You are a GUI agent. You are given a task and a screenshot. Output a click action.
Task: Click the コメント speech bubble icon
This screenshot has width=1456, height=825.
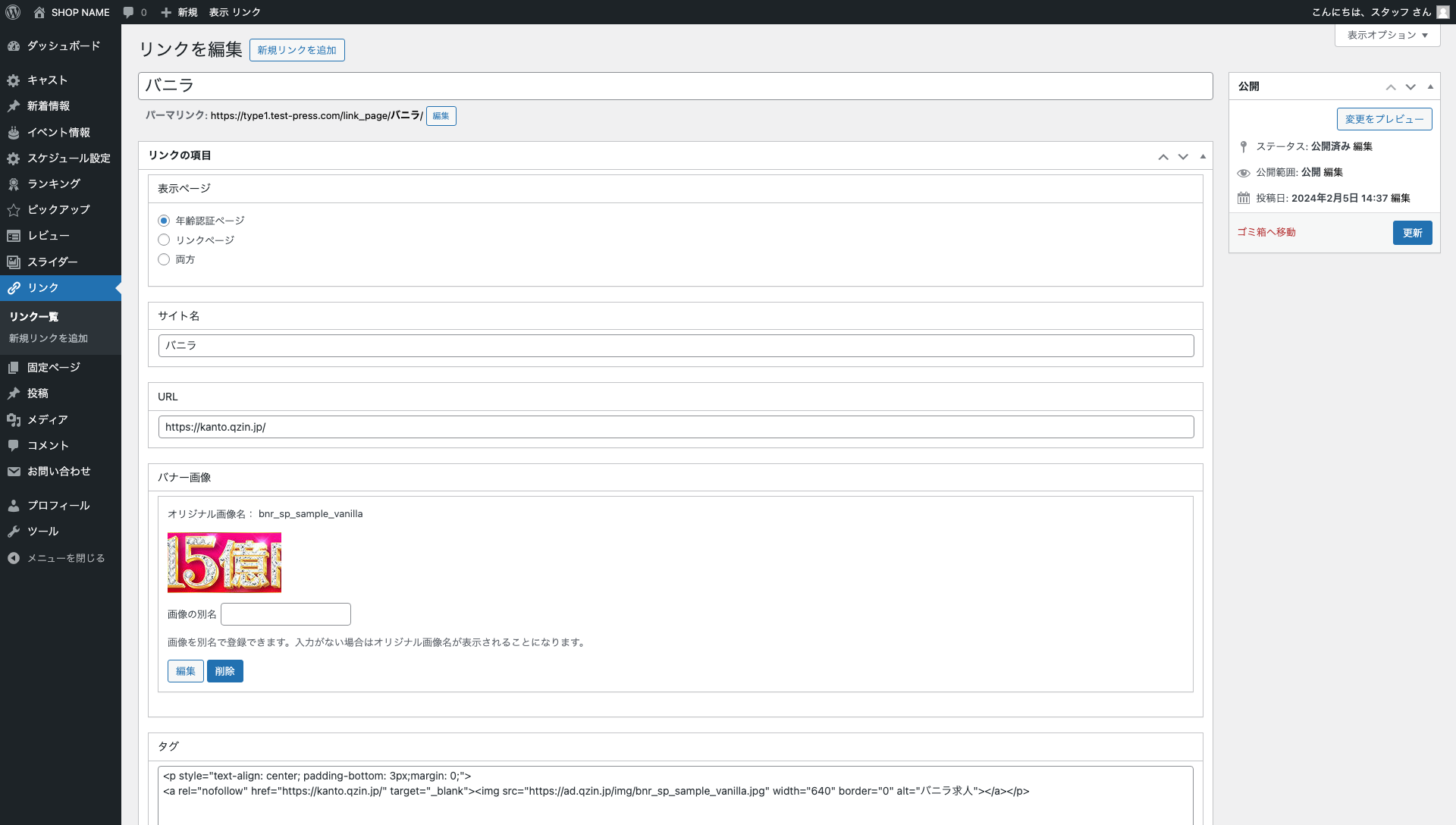point(14,446)
